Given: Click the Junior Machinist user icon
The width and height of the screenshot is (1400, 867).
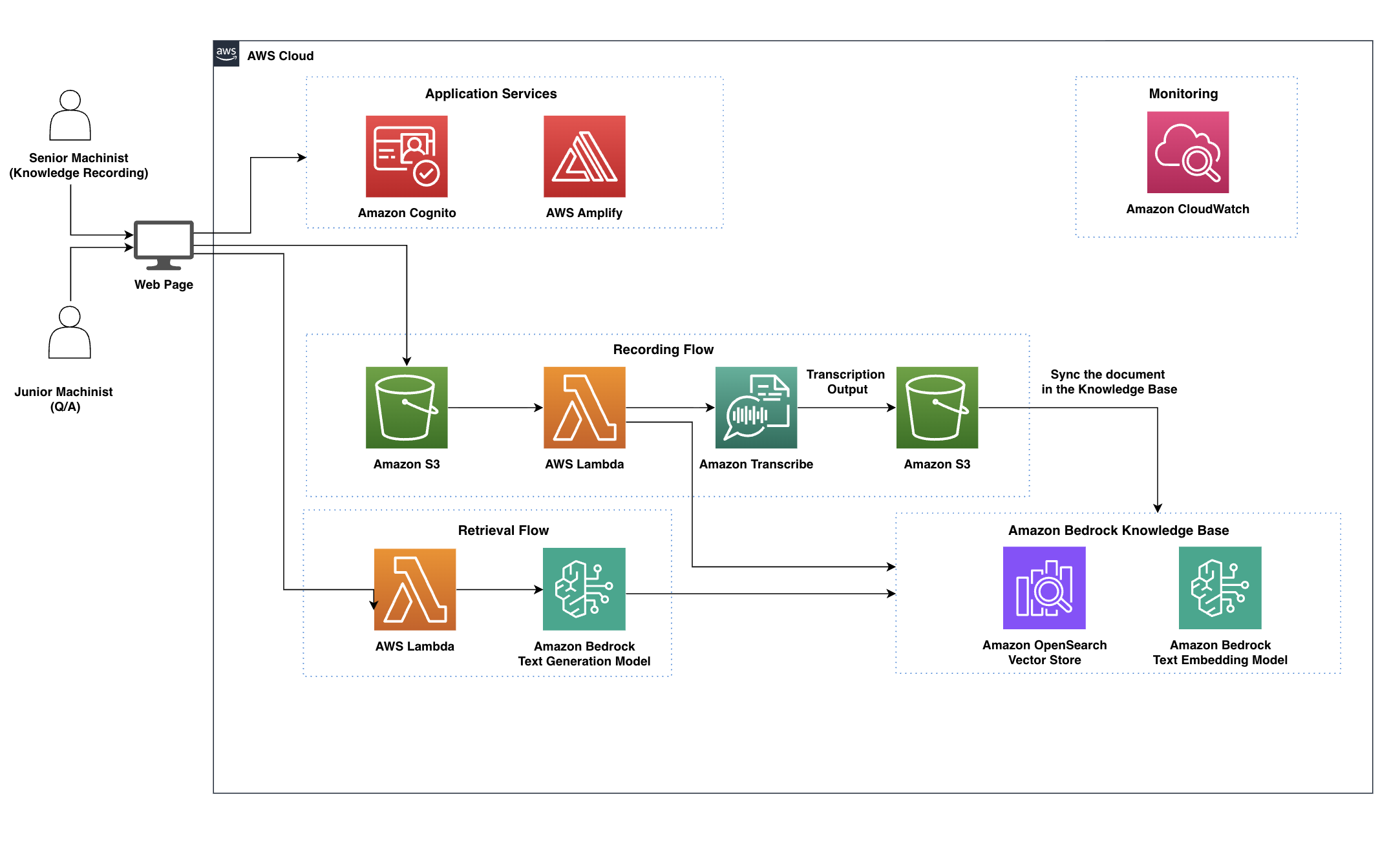Looking at the screenshot, I should [x=69, y=333].
